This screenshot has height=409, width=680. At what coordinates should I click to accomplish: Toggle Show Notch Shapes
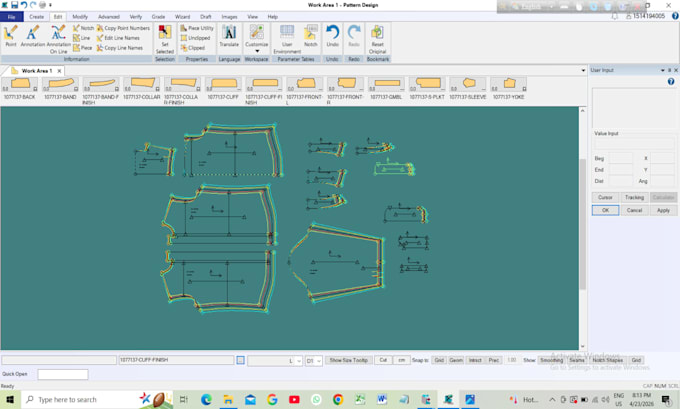click(608, 360)
